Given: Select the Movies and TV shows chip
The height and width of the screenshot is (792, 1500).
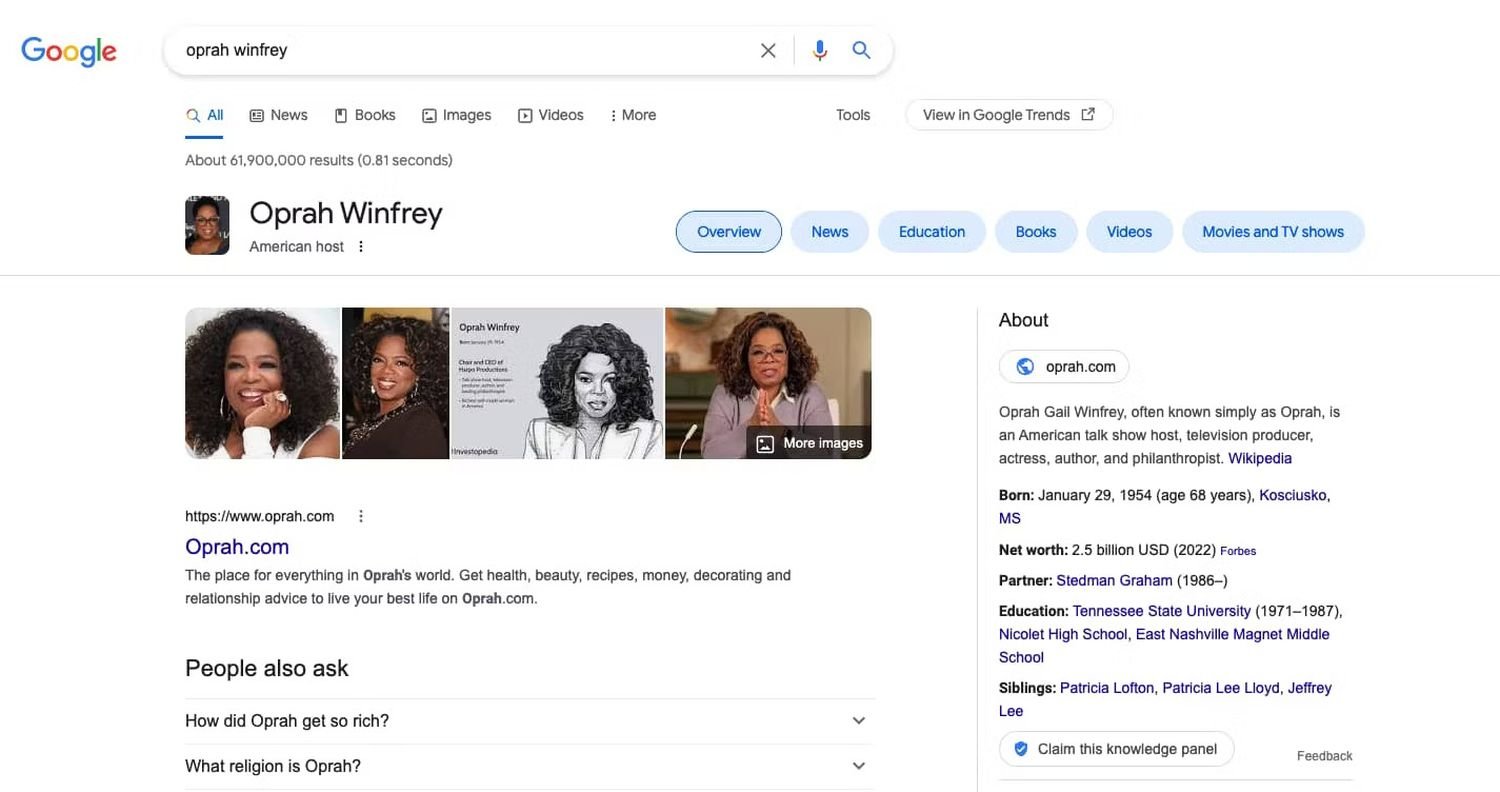Looking at the screenshot, I should click(x=1272, y=232).
